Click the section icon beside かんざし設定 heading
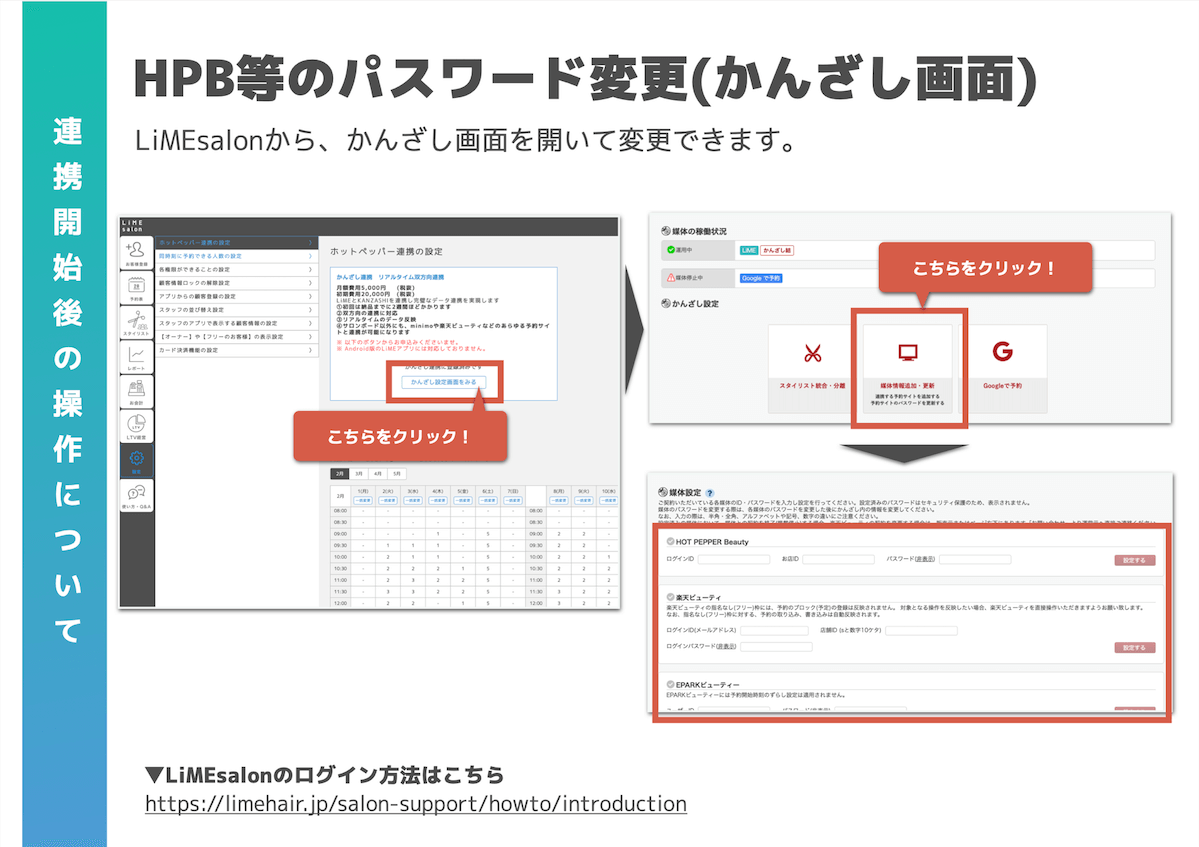This screenshot has width=1199, height=847. point(665,303)
